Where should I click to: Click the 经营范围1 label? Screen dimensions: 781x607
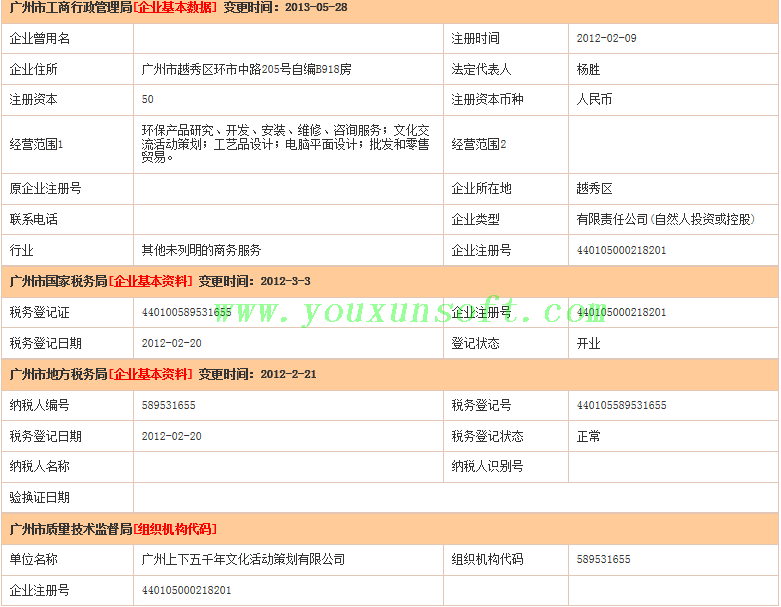(x=36, y=144)
